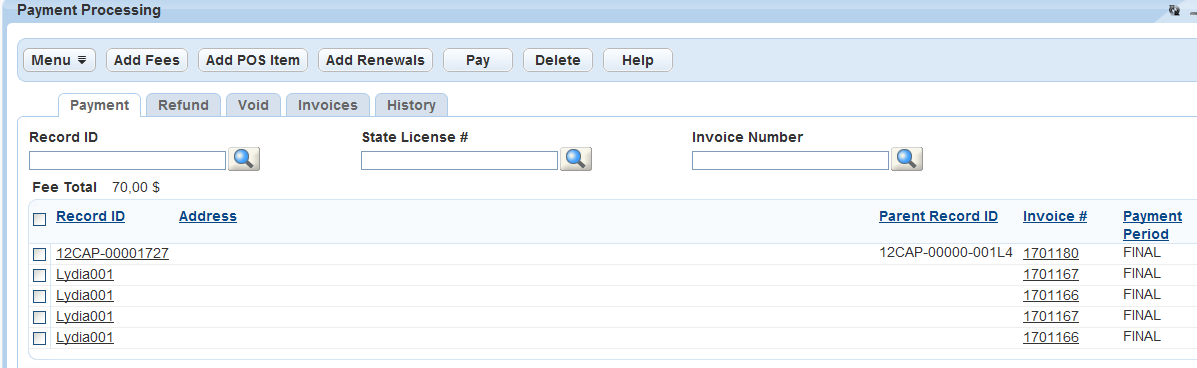1197x368 pixels.
Task: Open the Menu dropdown button
Action: (x=60, y=60)
